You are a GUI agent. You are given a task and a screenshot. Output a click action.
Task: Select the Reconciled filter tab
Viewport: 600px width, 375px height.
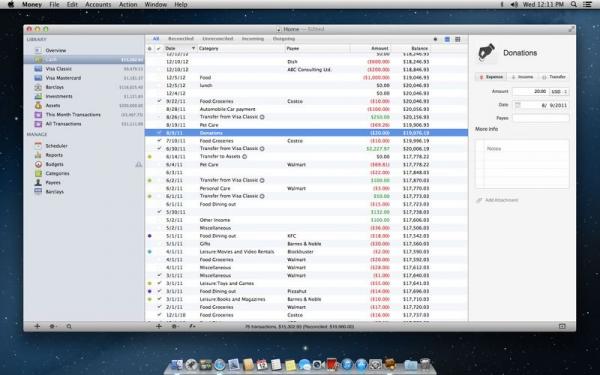click(181, 39)
